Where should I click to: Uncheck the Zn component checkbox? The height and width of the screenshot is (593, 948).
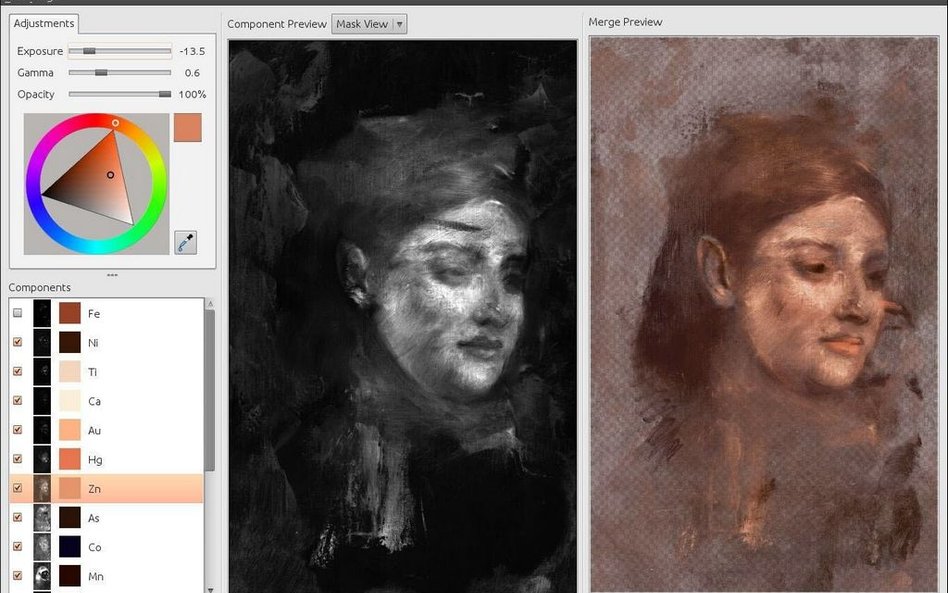point(18,488)
